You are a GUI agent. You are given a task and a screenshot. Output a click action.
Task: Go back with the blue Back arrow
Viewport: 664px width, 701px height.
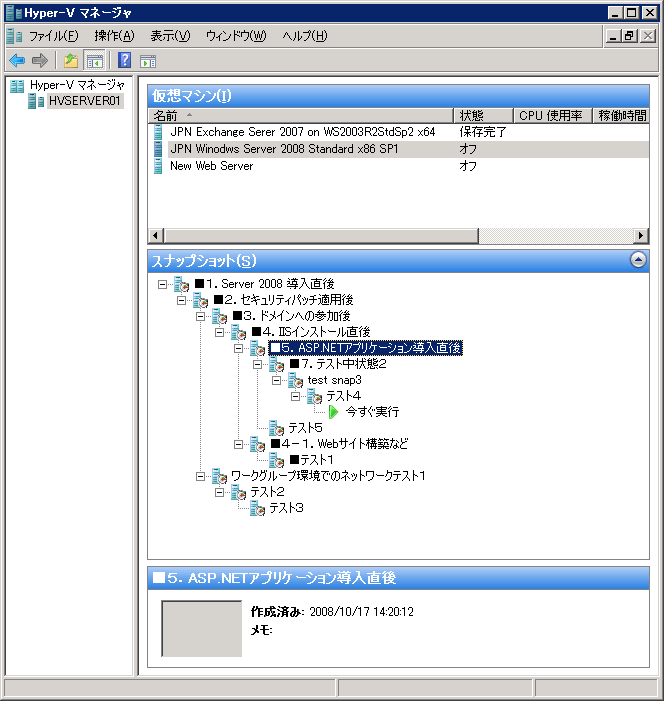point(17,60)
